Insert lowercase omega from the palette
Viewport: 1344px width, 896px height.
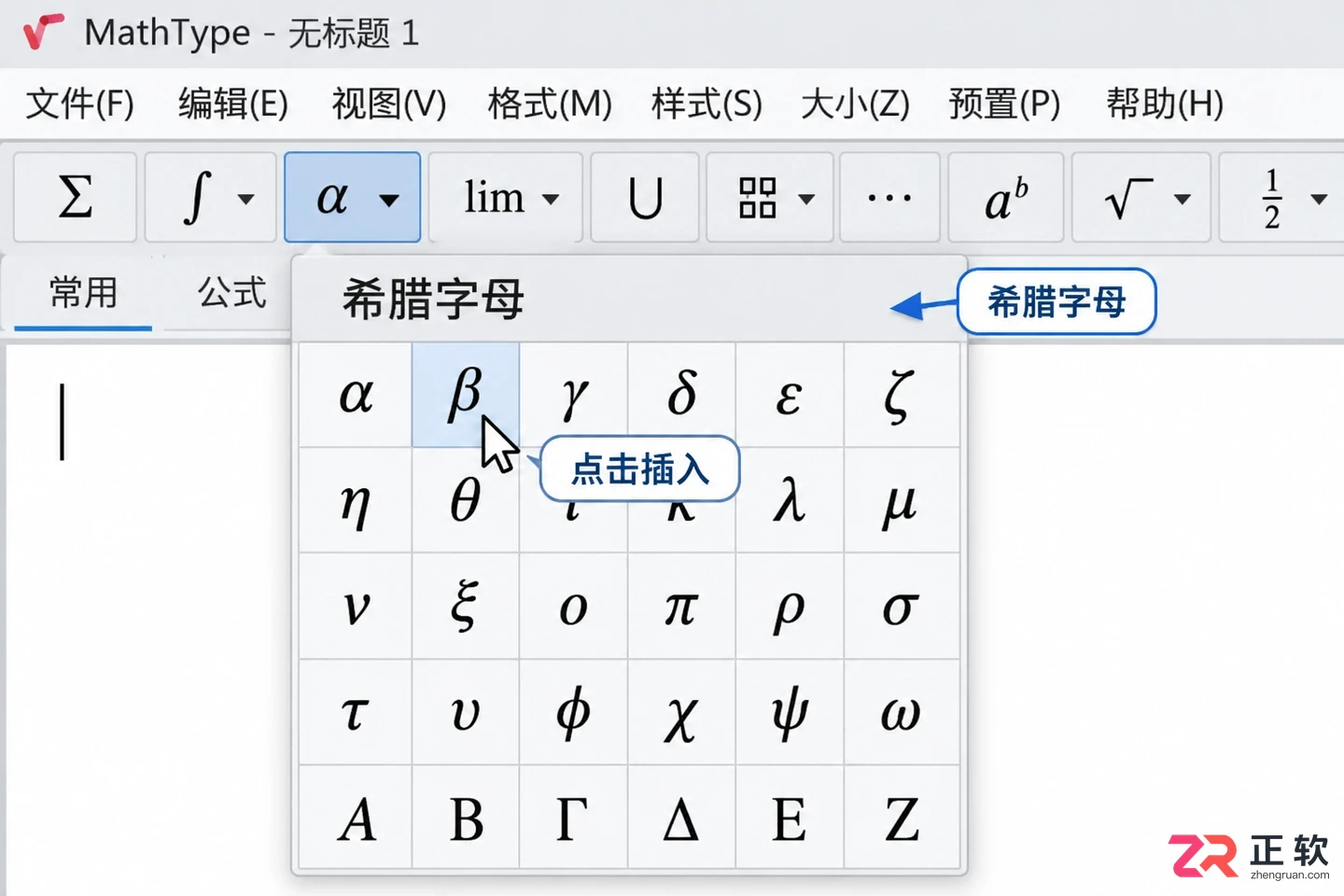click(x=902, y=713)
